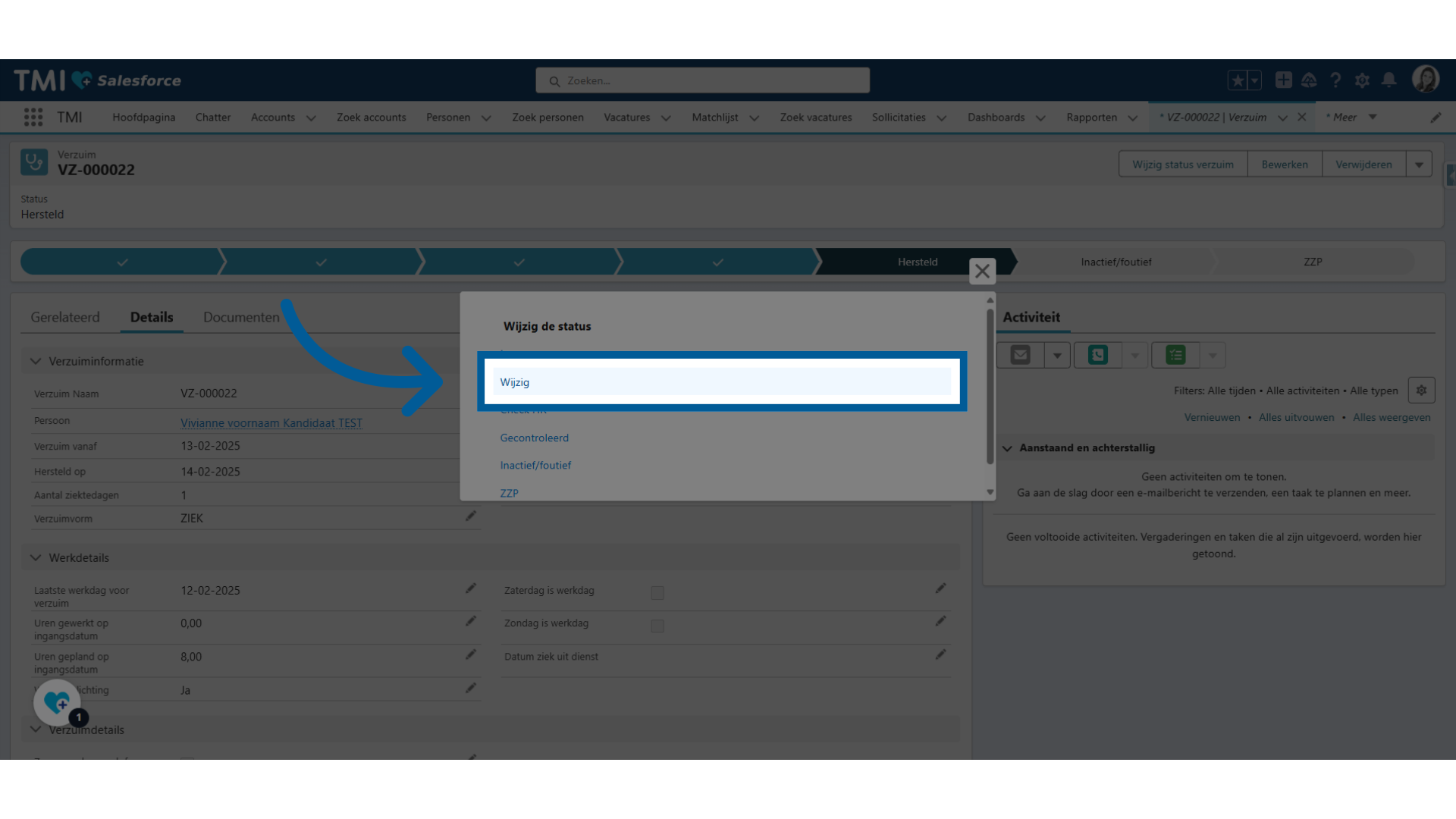Switch to Documenten tab on verzuim record
This screenshot has width=1456, height=819.
click(241, 317)
